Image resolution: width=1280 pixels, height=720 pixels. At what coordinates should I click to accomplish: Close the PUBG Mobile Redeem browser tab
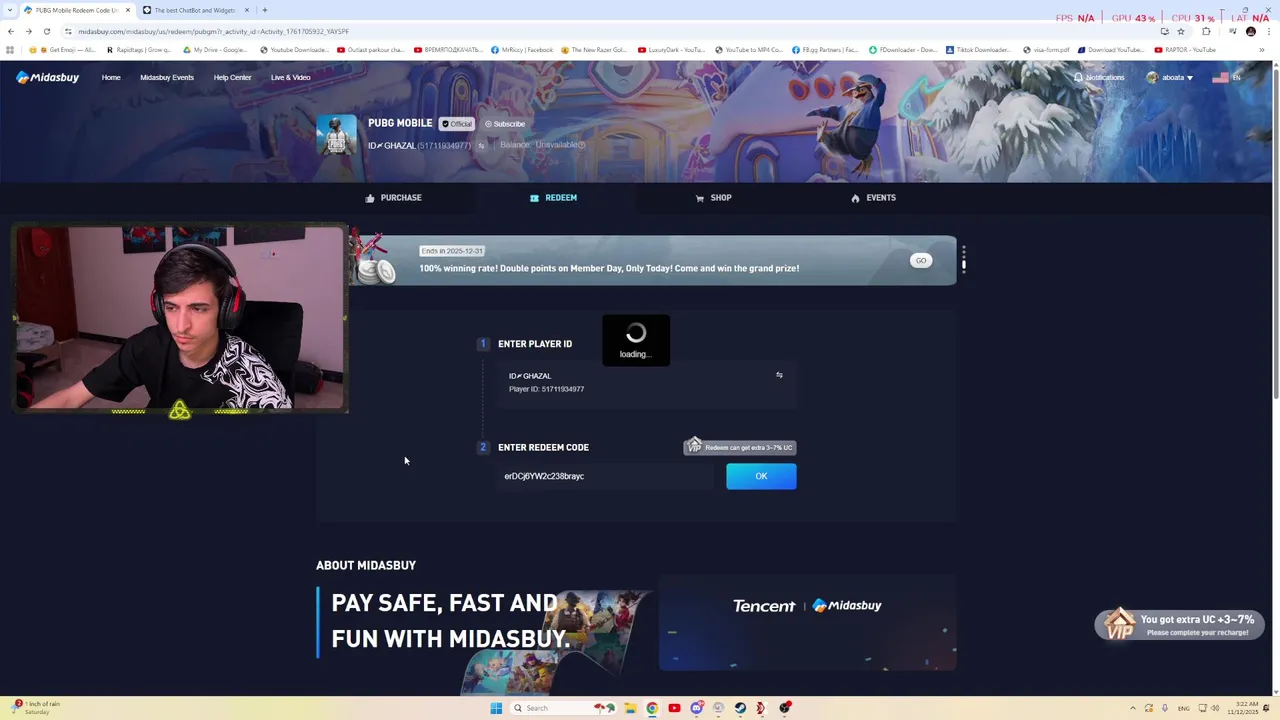click(x=127, y=10)
